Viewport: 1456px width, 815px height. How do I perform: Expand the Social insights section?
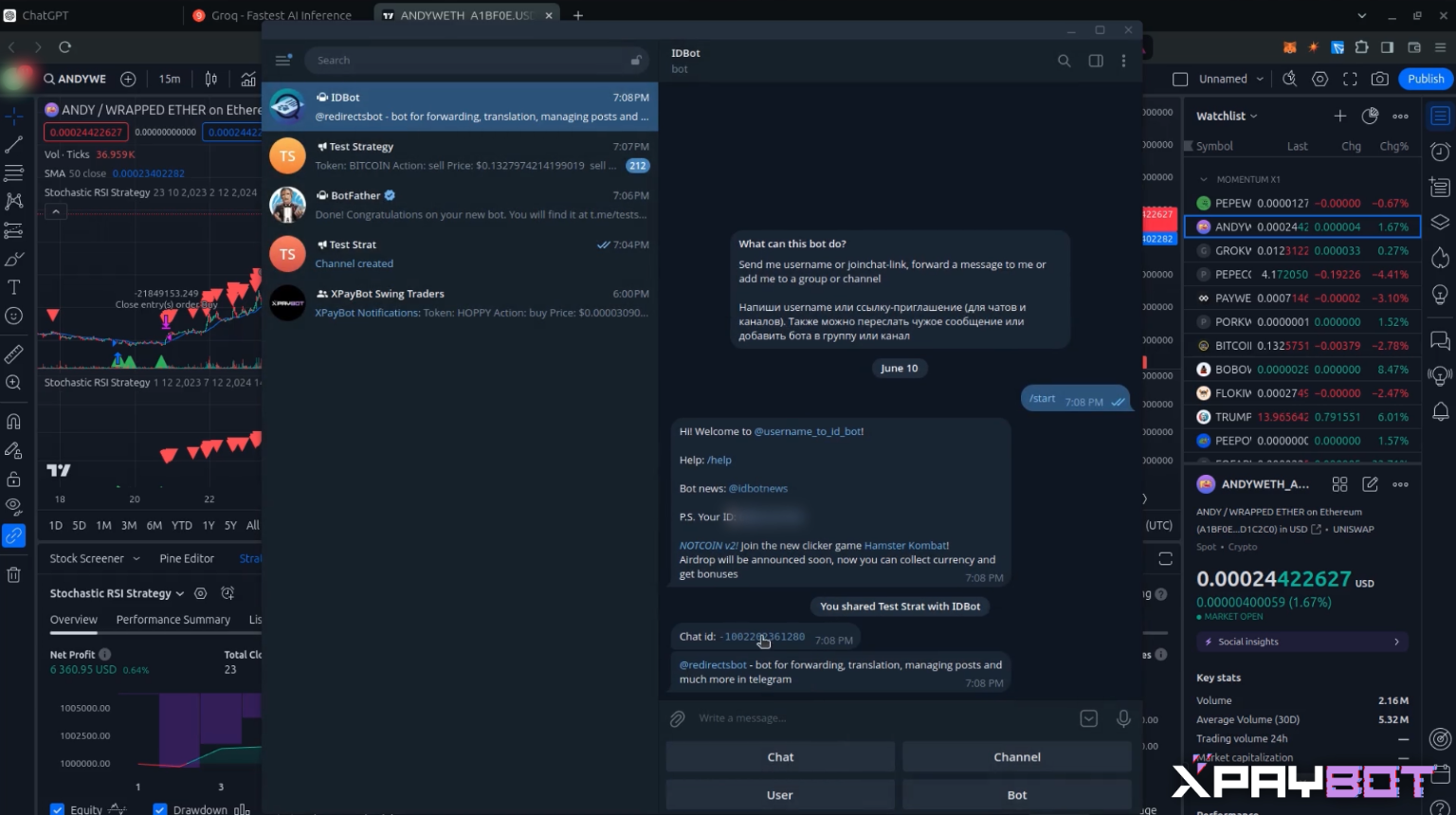pyautogui.click(x=1302, y=642)
